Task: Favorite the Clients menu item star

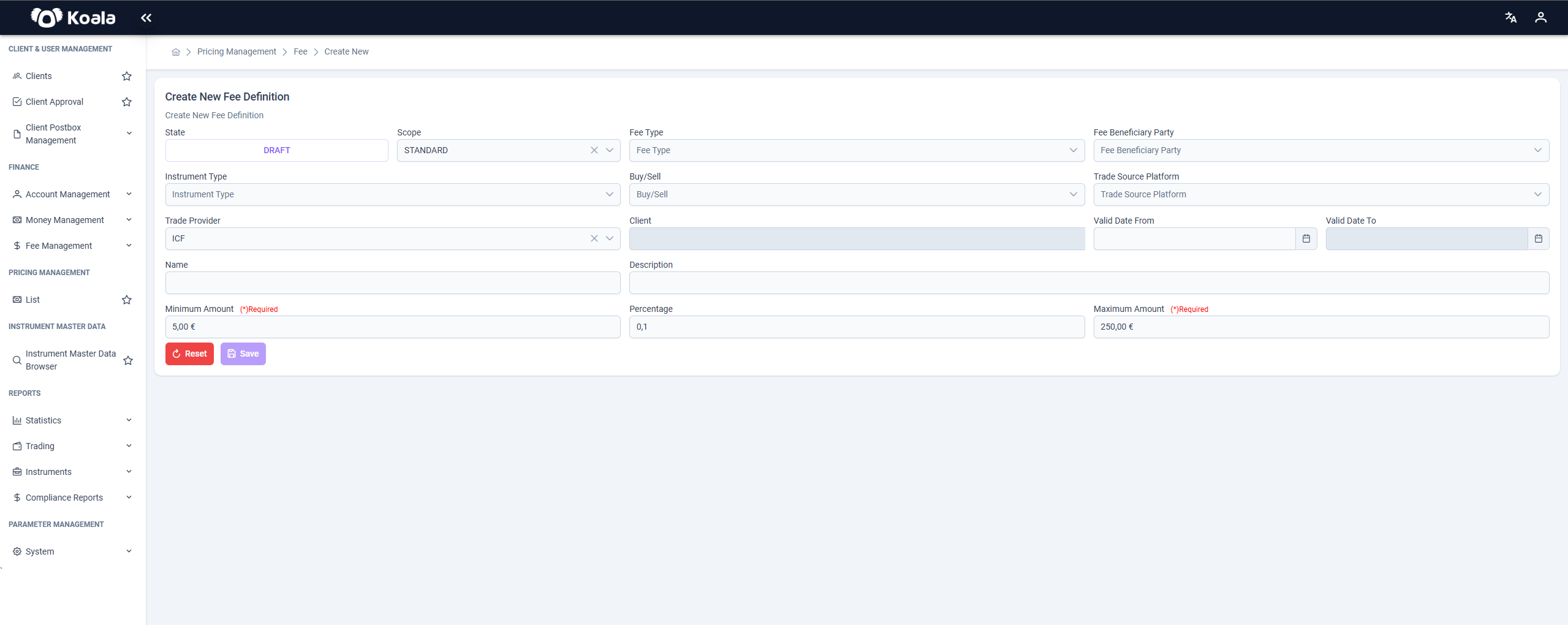Action: [127, 76]
